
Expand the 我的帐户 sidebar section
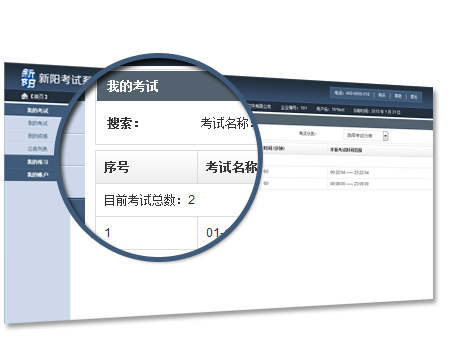click(38, 175)
